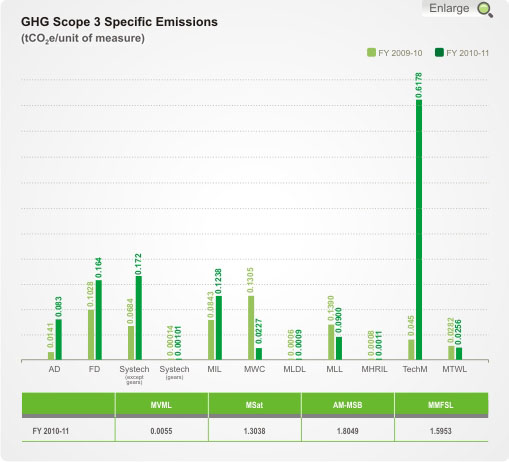Click the MWC 0.1305 light green bar
The image size is (509, 462).
point(251,328)
